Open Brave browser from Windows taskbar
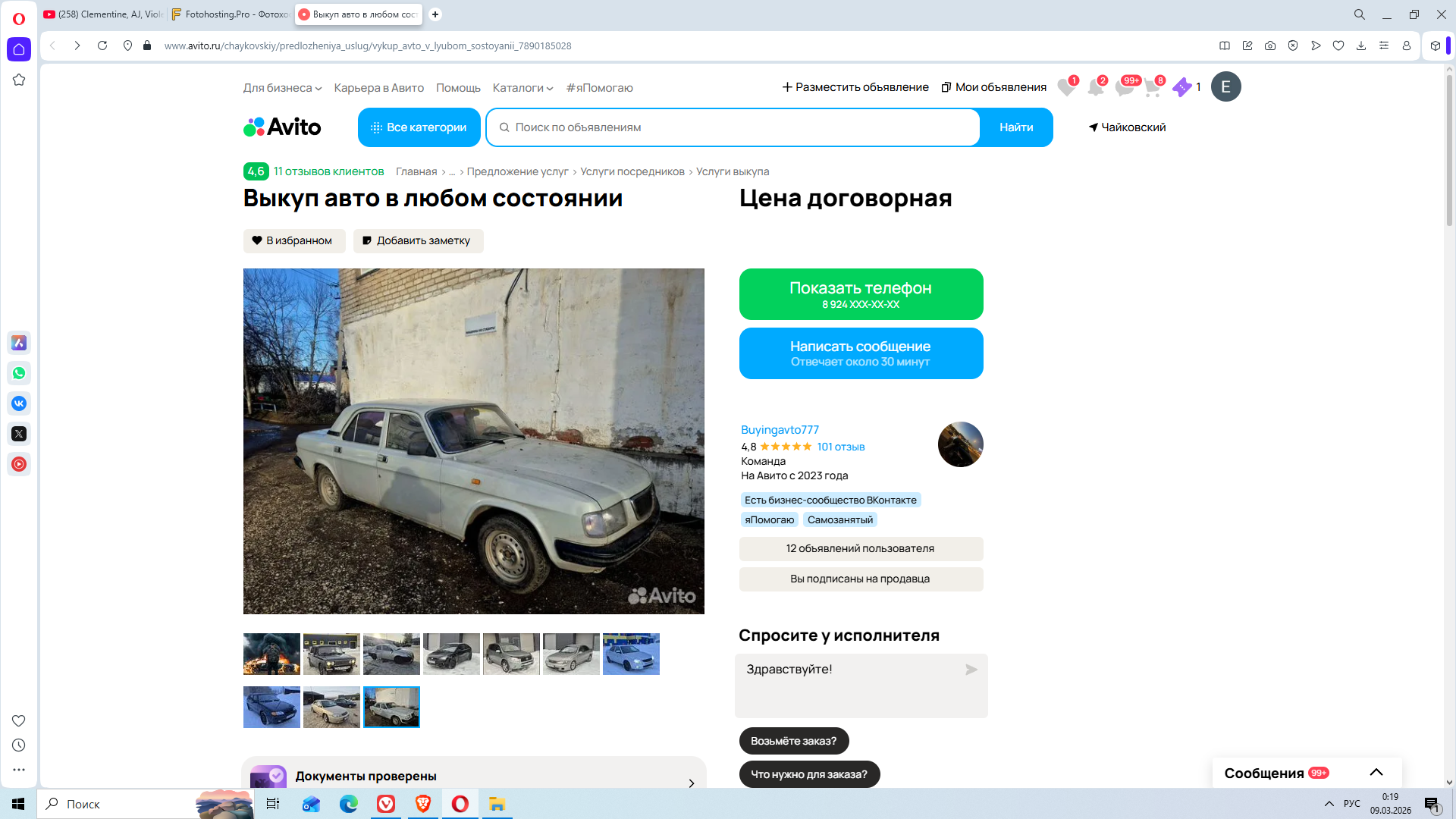Viewport: 1456px width, 819px height. tap(423, 804)
